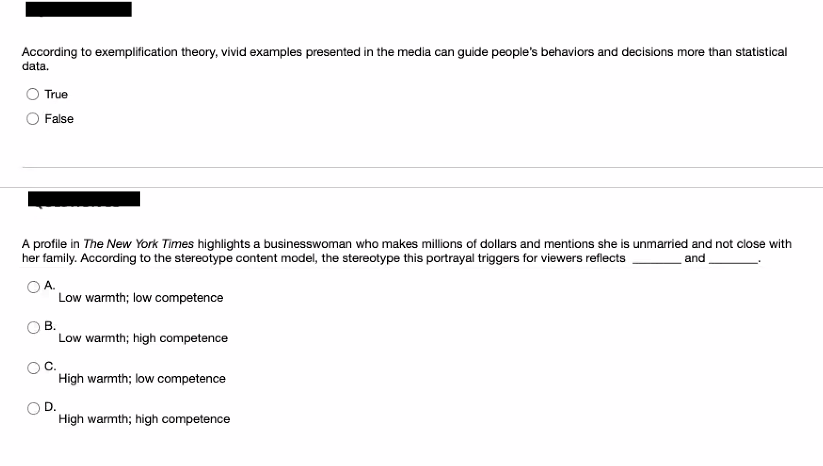
Task: Click the first blank after "reflects"
Action: coord(657,259)
